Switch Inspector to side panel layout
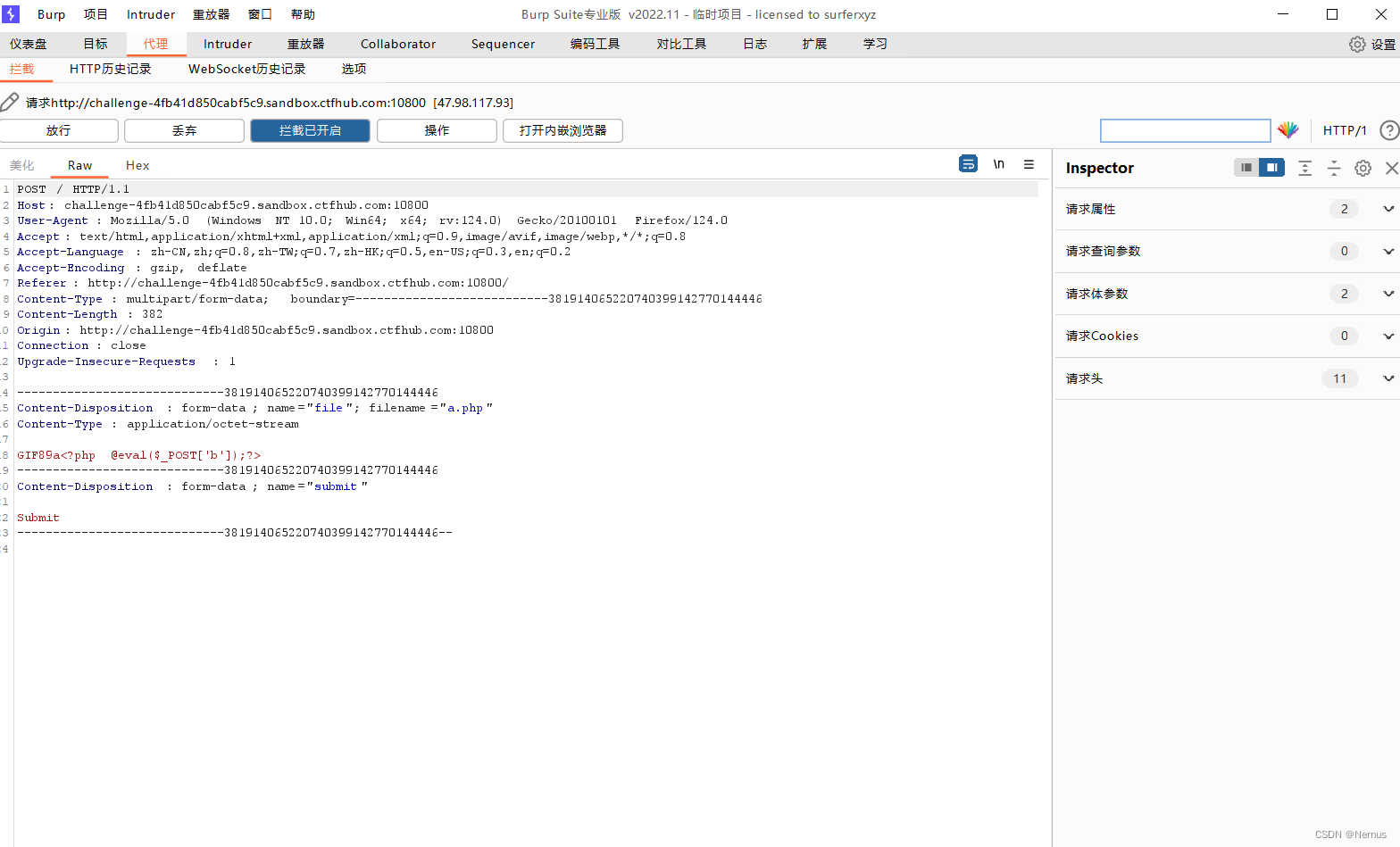Screen dimensions: 1400x847 pos(1272,167)
